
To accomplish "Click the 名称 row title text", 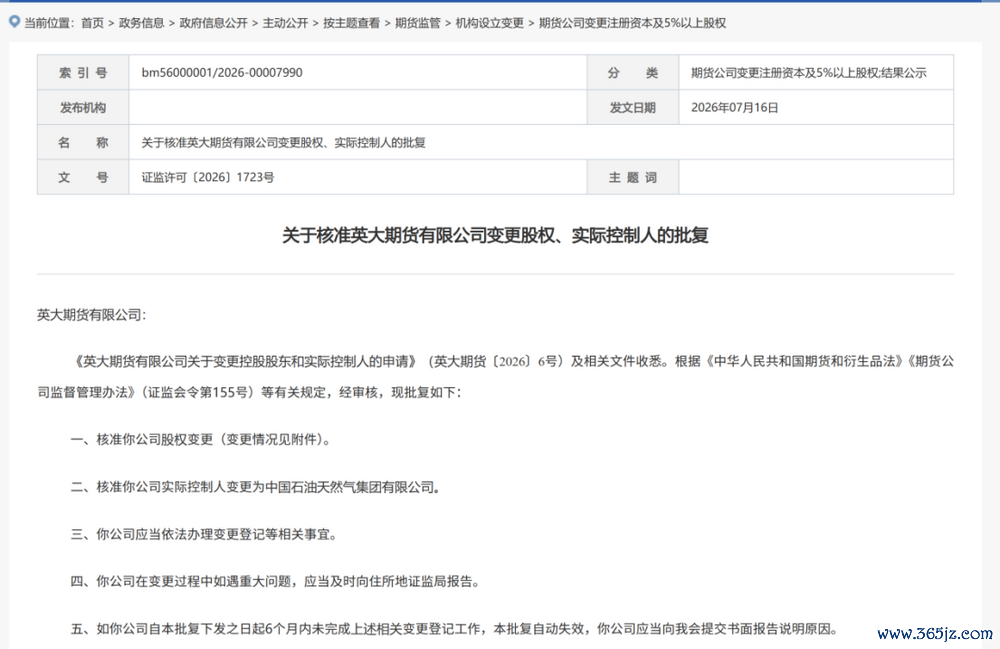I will click(x=283, y=143).
